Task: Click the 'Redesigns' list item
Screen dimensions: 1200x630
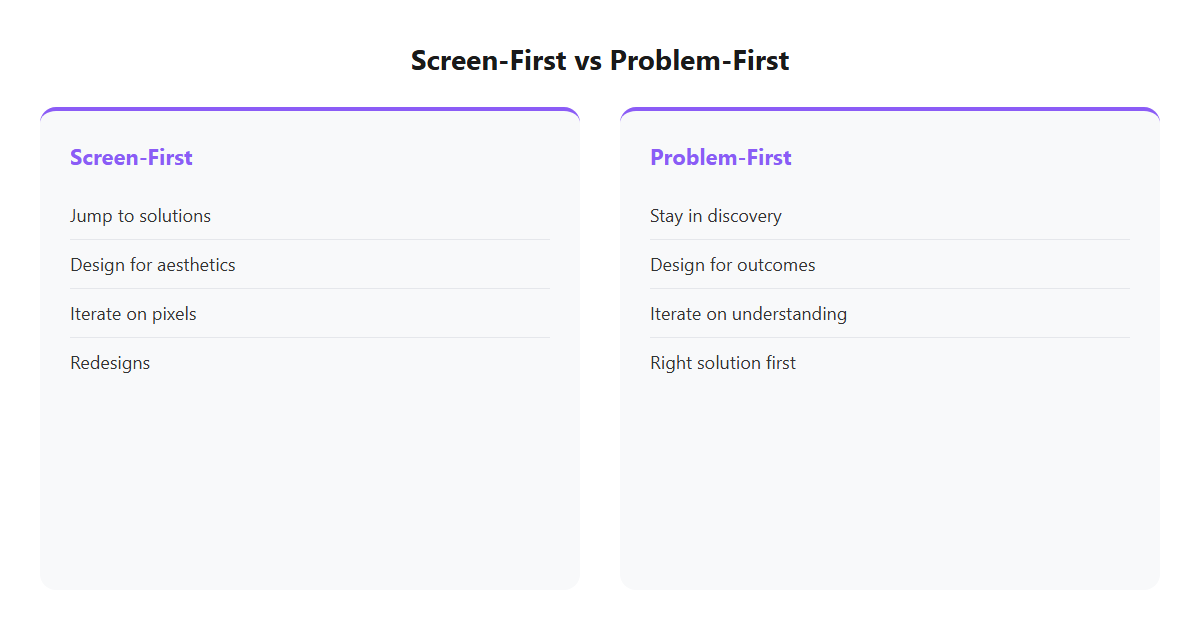Action: [x=310, y=362]
